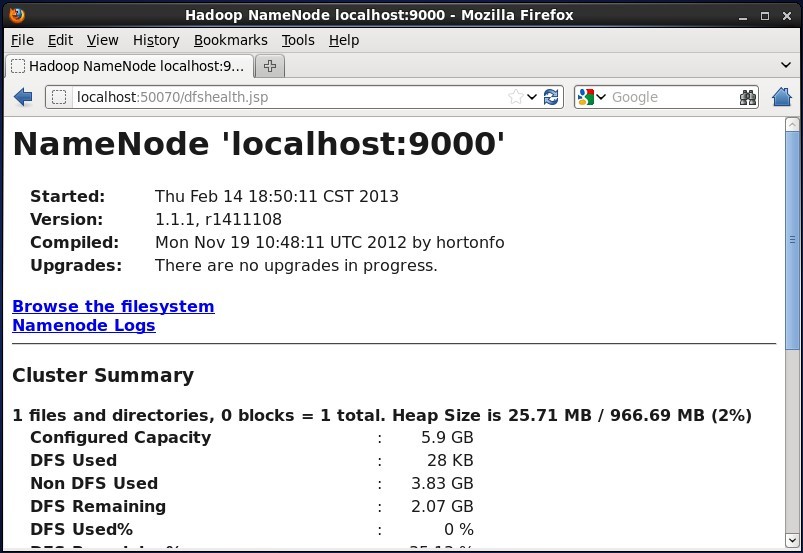Screen dimensions: 803x553
Task: Open a new tab with plus button
Action: pyautogui.click(x=269, y=66)
